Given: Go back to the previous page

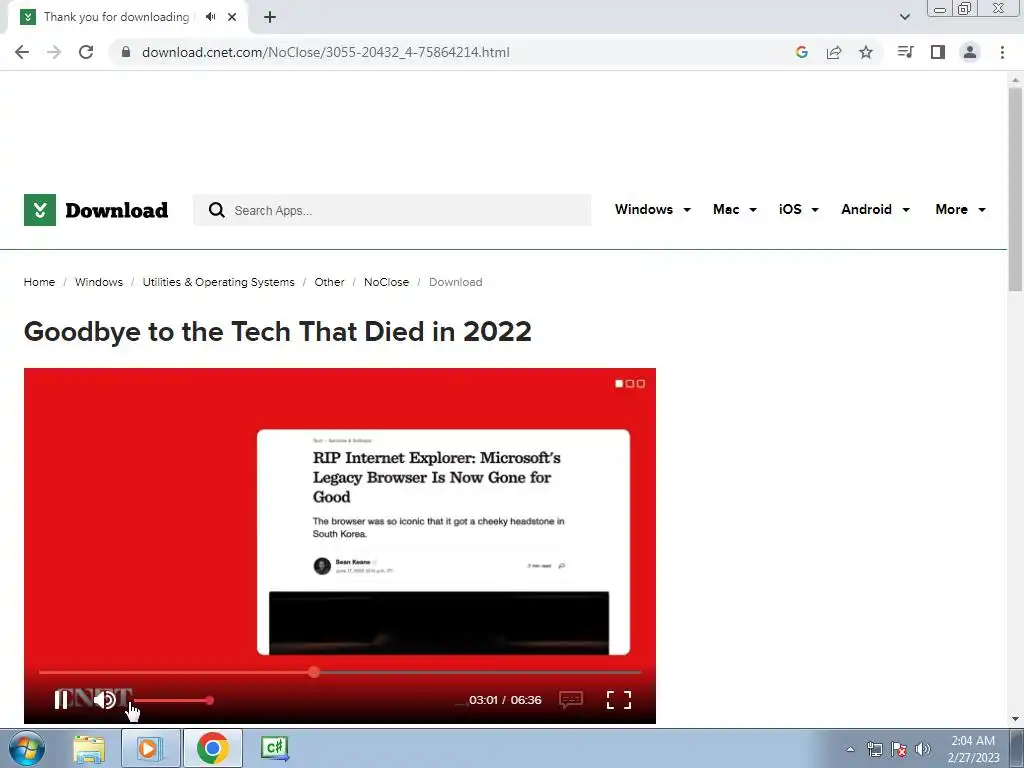Looking at the screenshot, I should (x=22, y=52).
